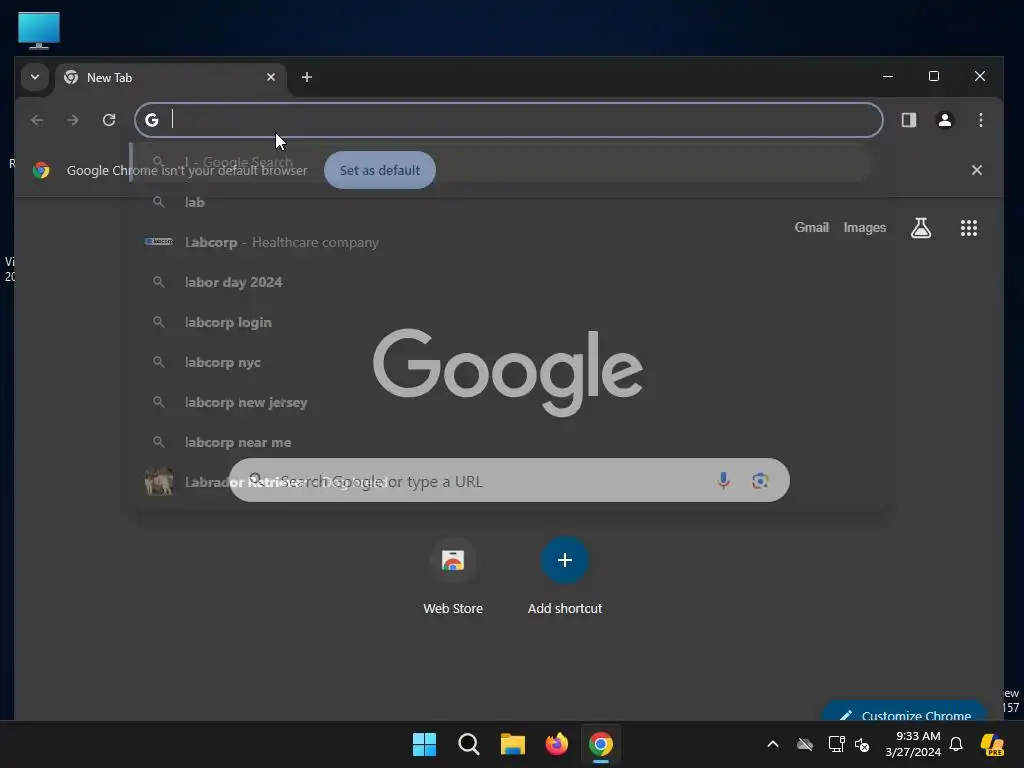The image size is (1024, 768).
Task: Click the Google search box
Action: 509,480
